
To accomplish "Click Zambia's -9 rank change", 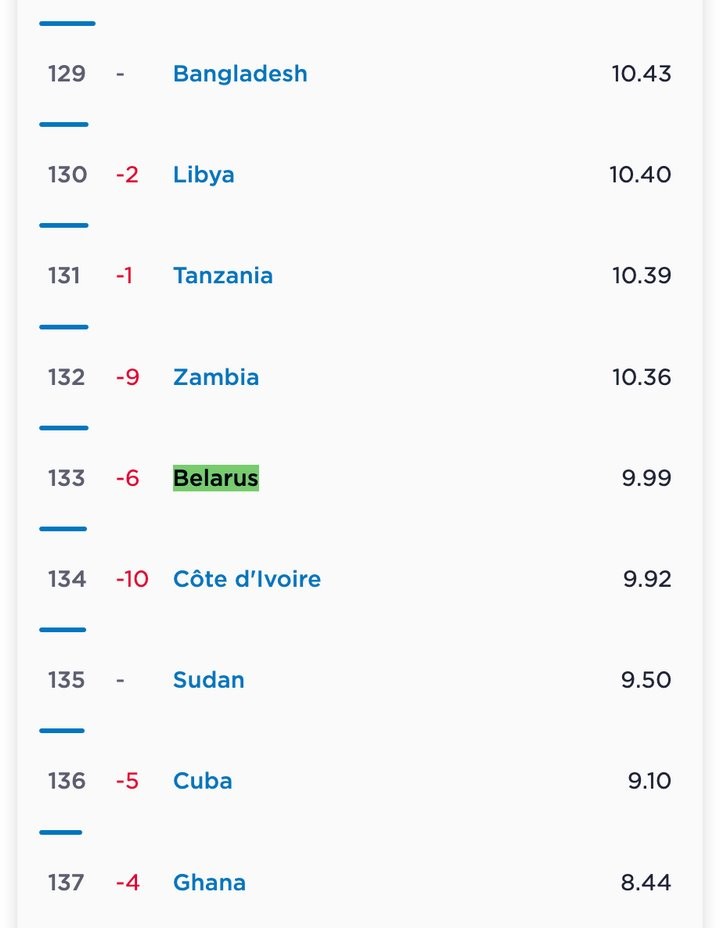I will (x=127, y=377).
